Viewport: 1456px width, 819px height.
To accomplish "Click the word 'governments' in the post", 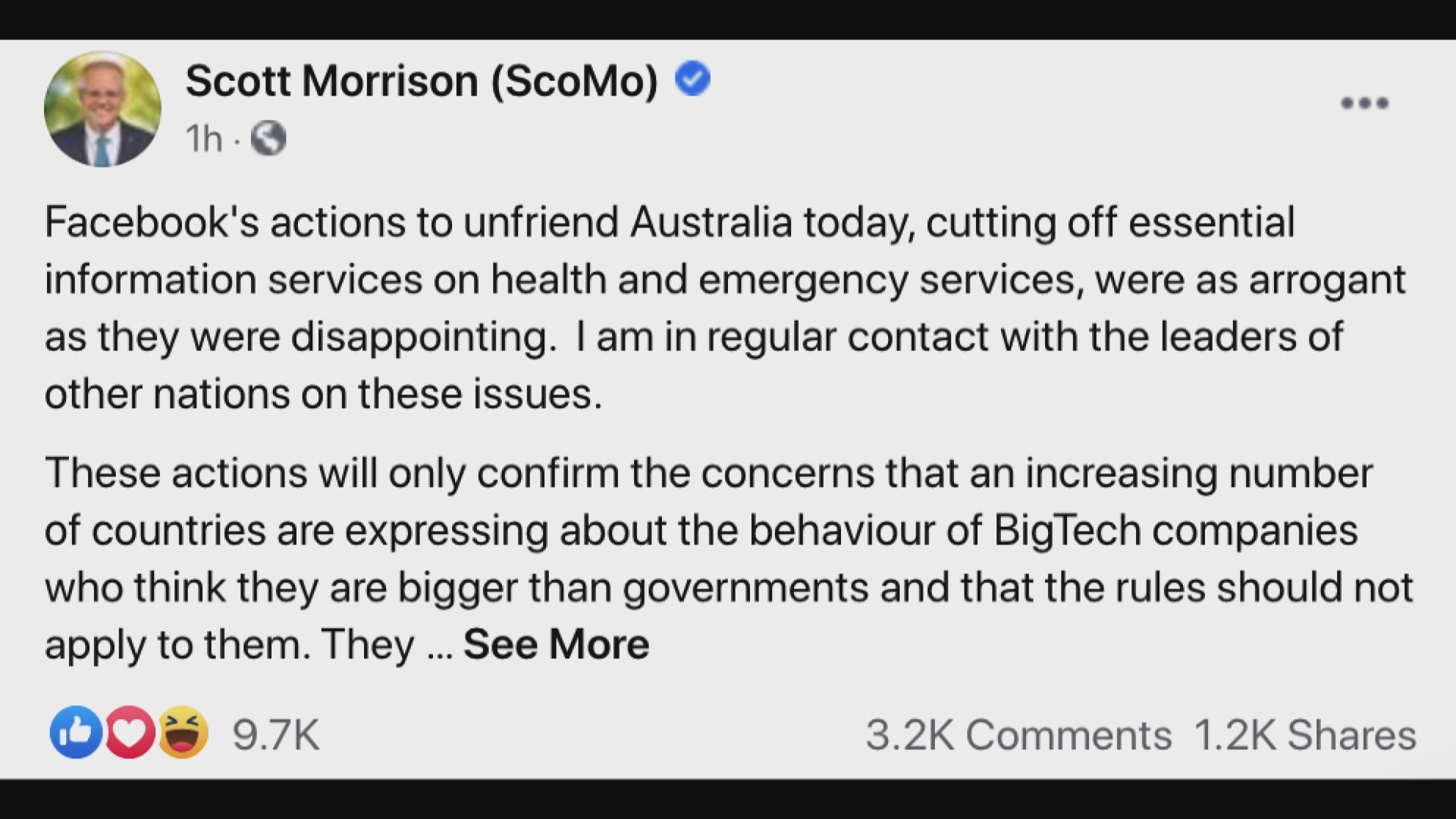I will [x=745, y=588].
